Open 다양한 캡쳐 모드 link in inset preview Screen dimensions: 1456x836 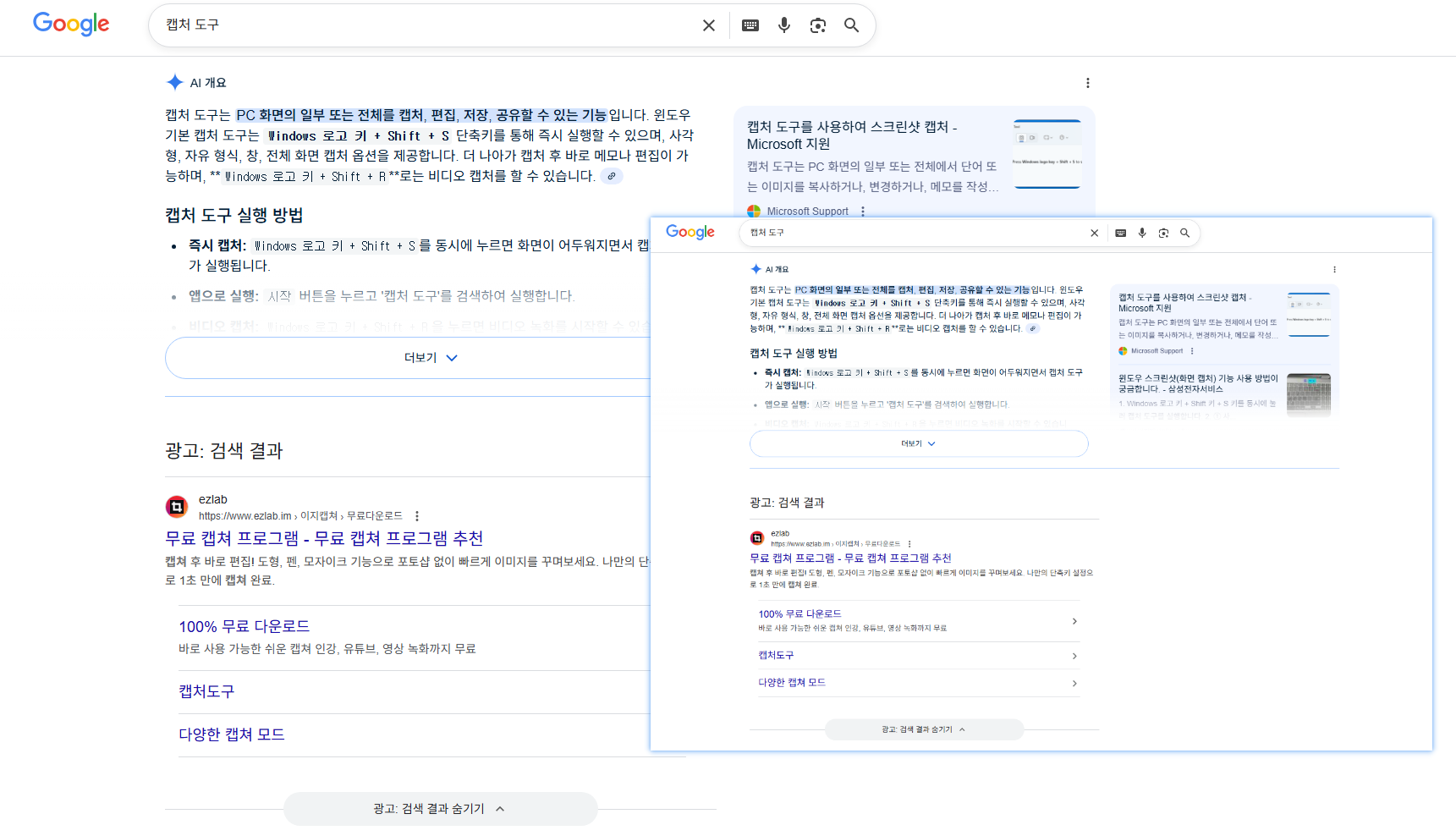792,683
